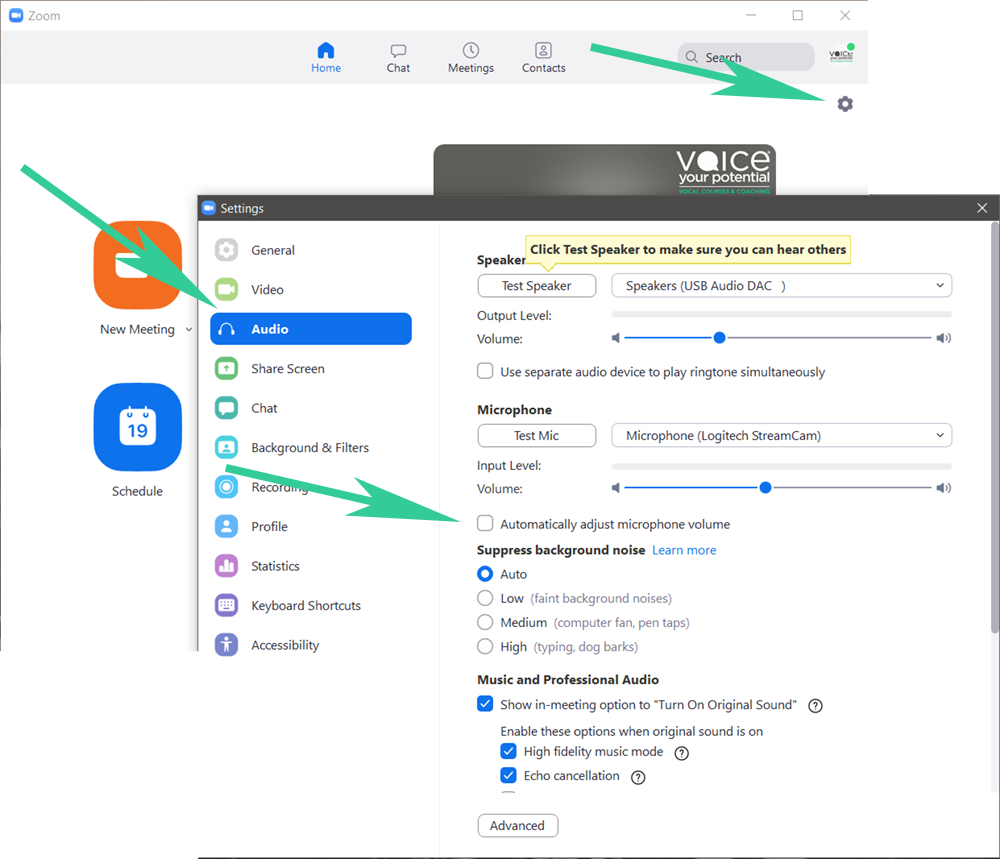Image resolution: width=1000 pixels, height=859 pixels.
Task: Open the Speakers device dropdown
Action: click(781, 286)
